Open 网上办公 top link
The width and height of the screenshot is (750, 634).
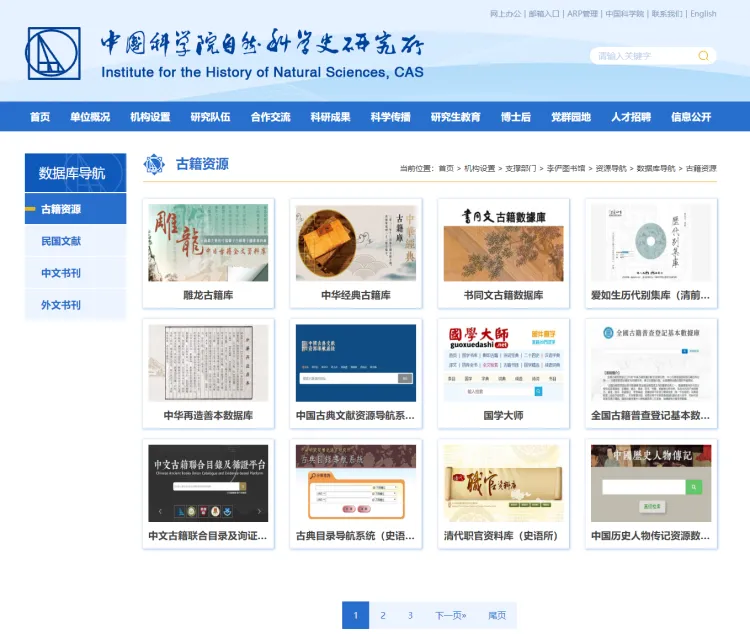pos(506,14)
